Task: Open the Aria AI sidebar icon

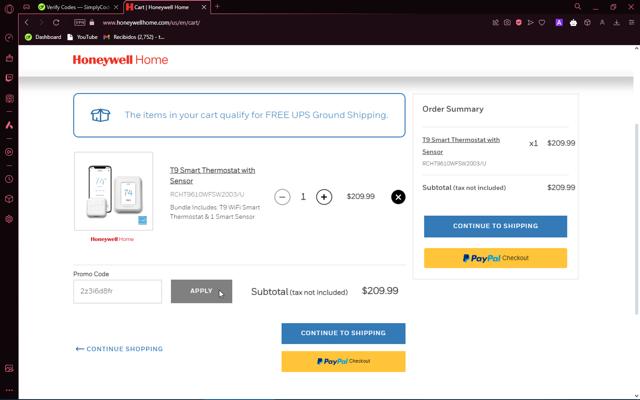Action: pos(9,125)
